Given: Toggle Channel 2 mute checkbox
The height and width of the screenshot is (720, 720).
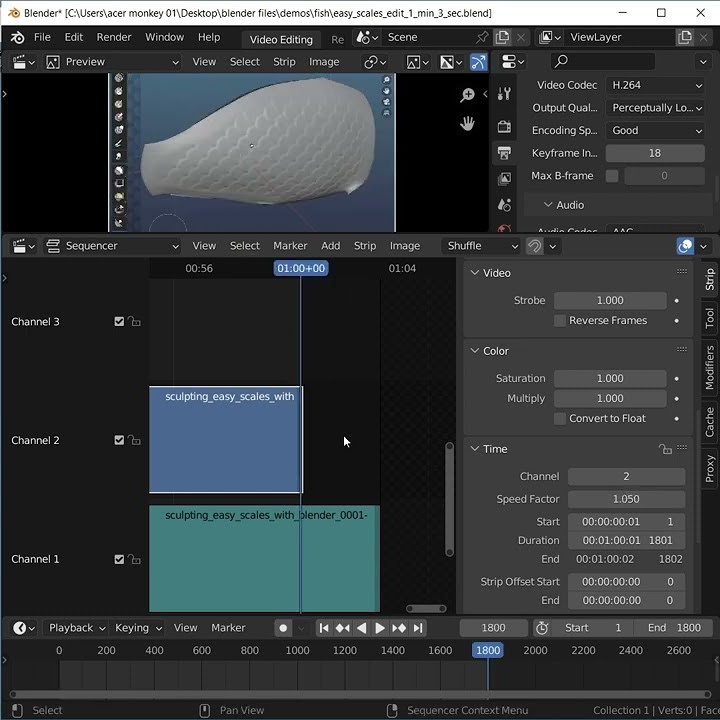Looking at the screenshot, I should tap(119, 440).
